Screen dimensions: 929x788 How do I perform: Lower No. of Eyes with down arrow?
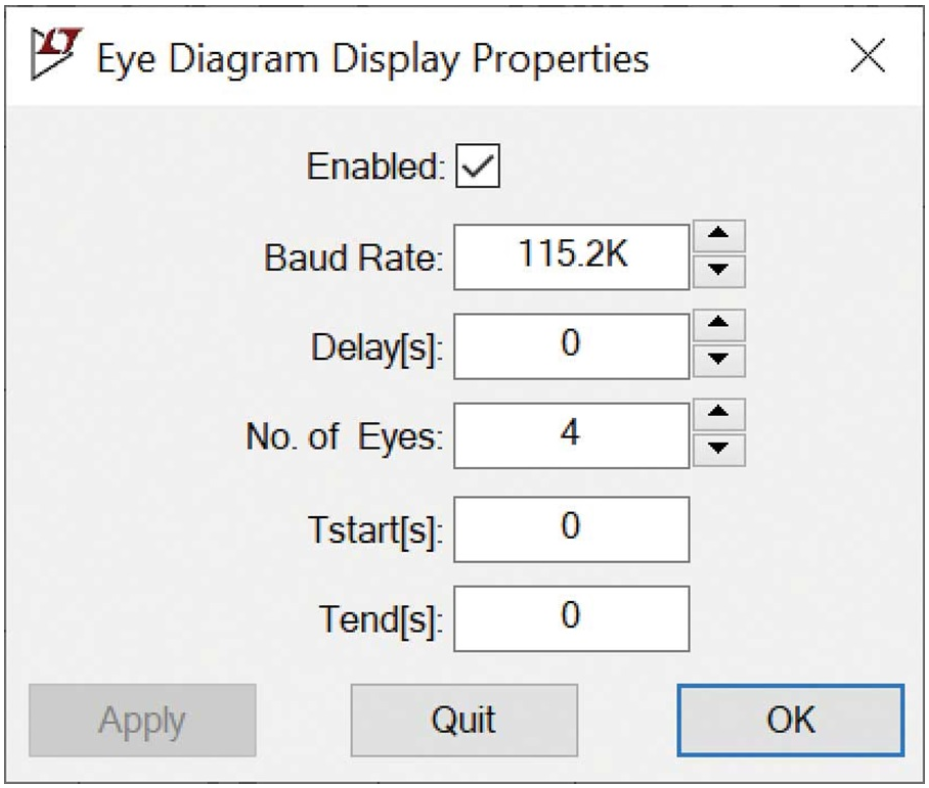(x=719, y=450)
